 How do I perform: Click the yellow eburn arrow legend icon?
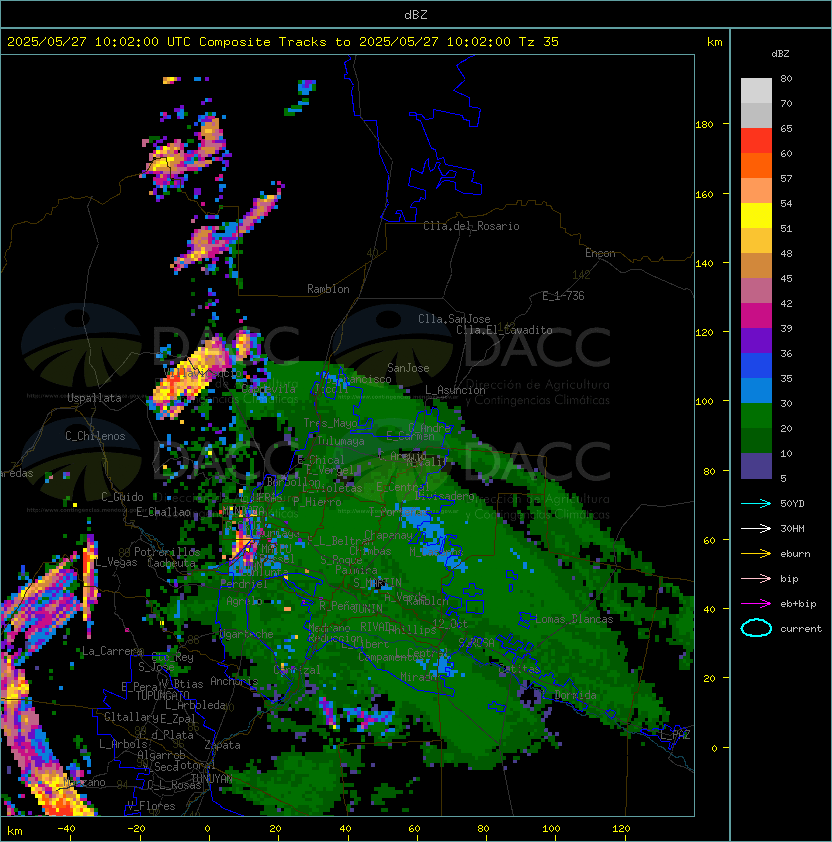tap(756, 554)
